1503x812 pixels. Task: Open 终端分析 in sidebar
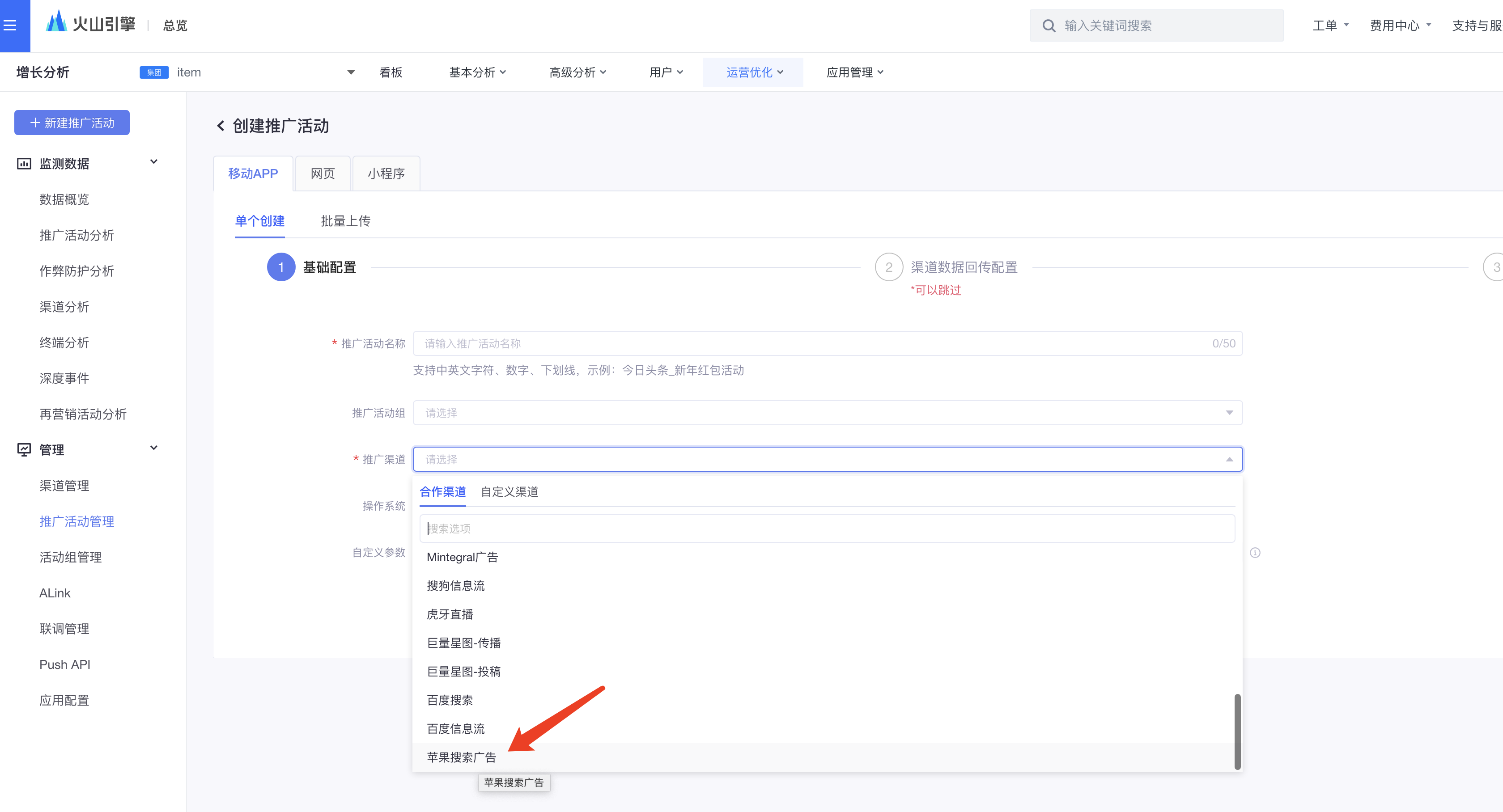pyautogui.click(x=64, y=343)
